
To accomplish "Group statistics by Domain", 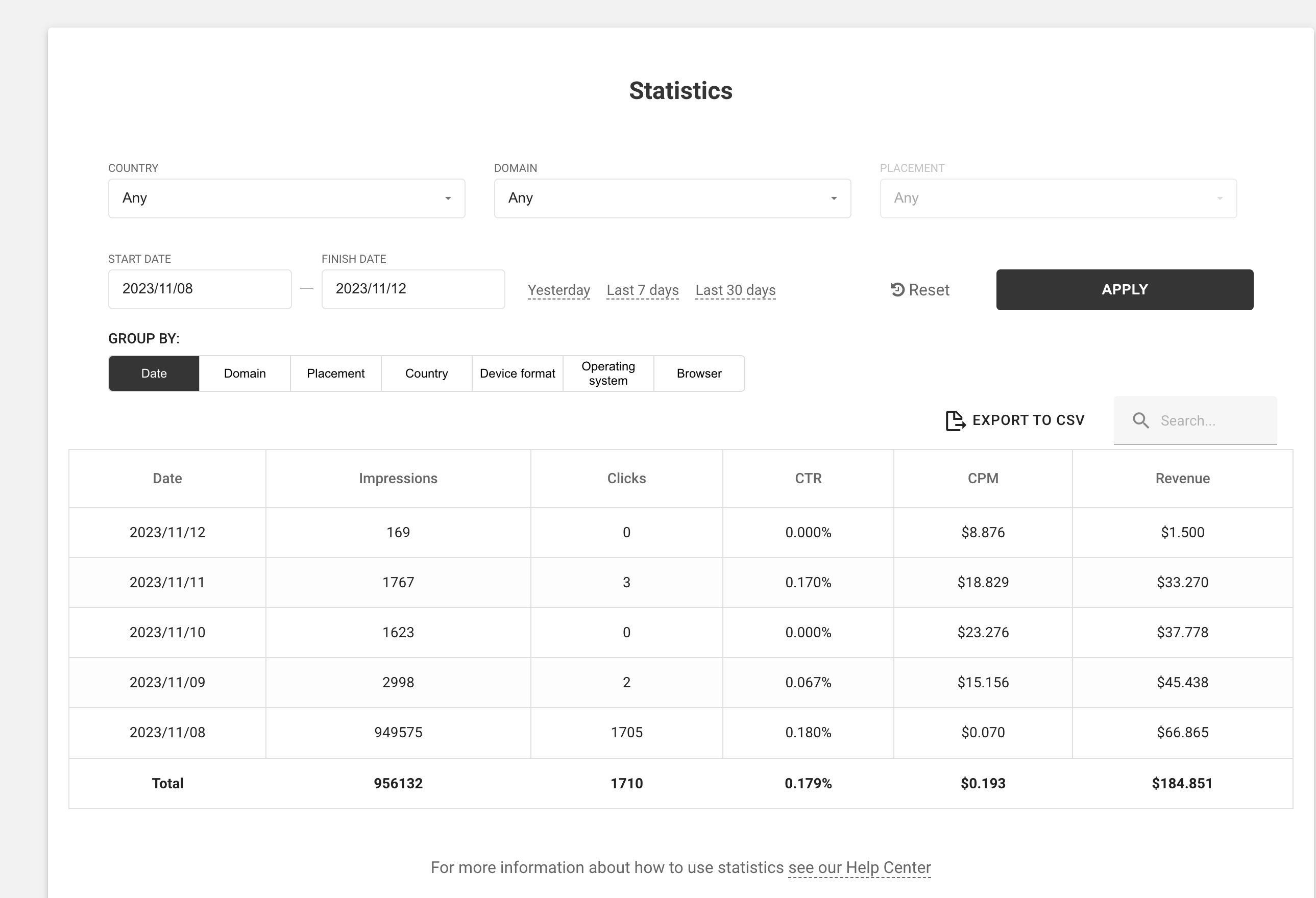I will click(245, 373).
